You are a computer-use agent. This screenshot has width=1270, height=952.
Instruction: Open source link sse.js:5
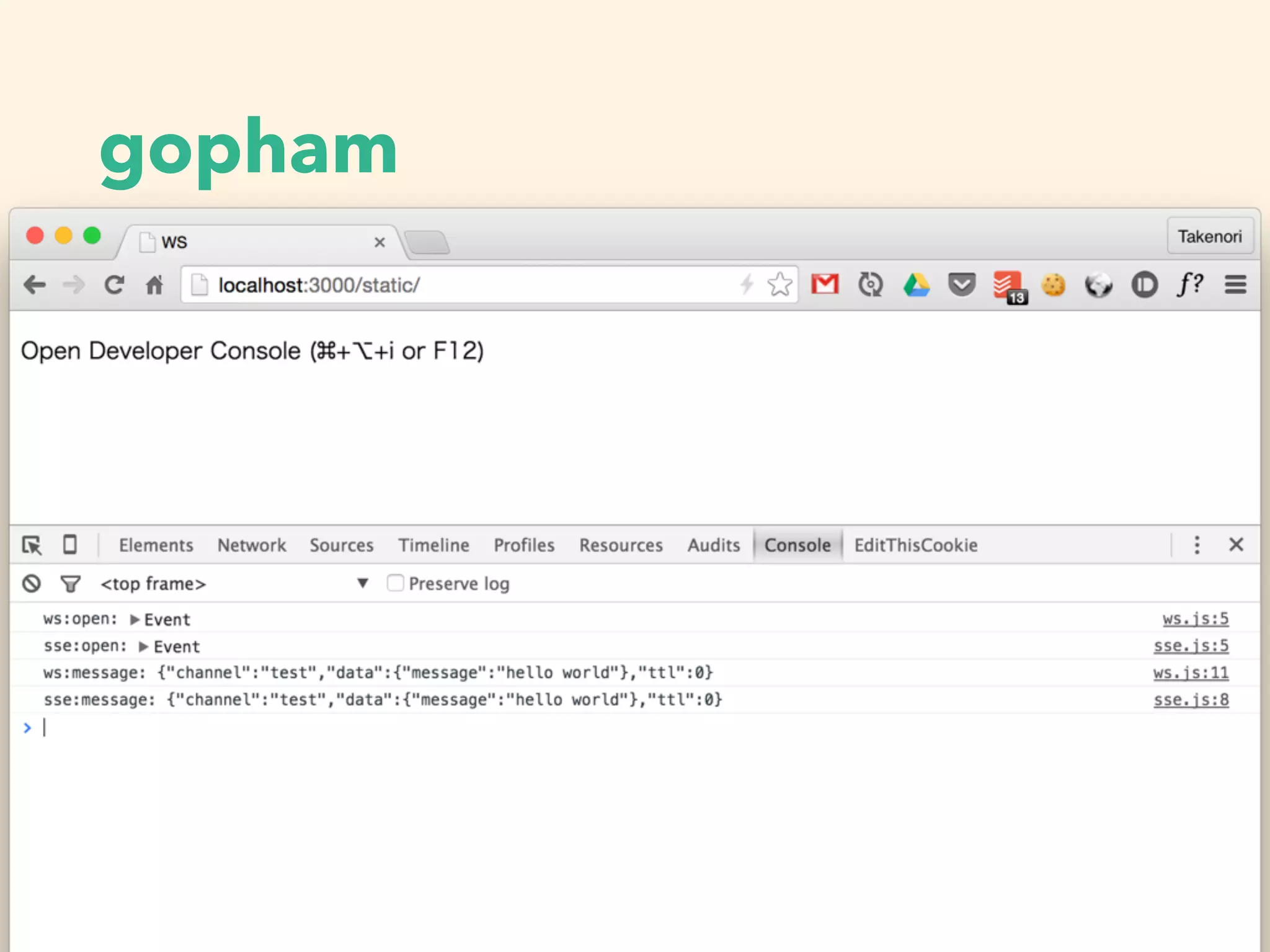coord(1191,646)
